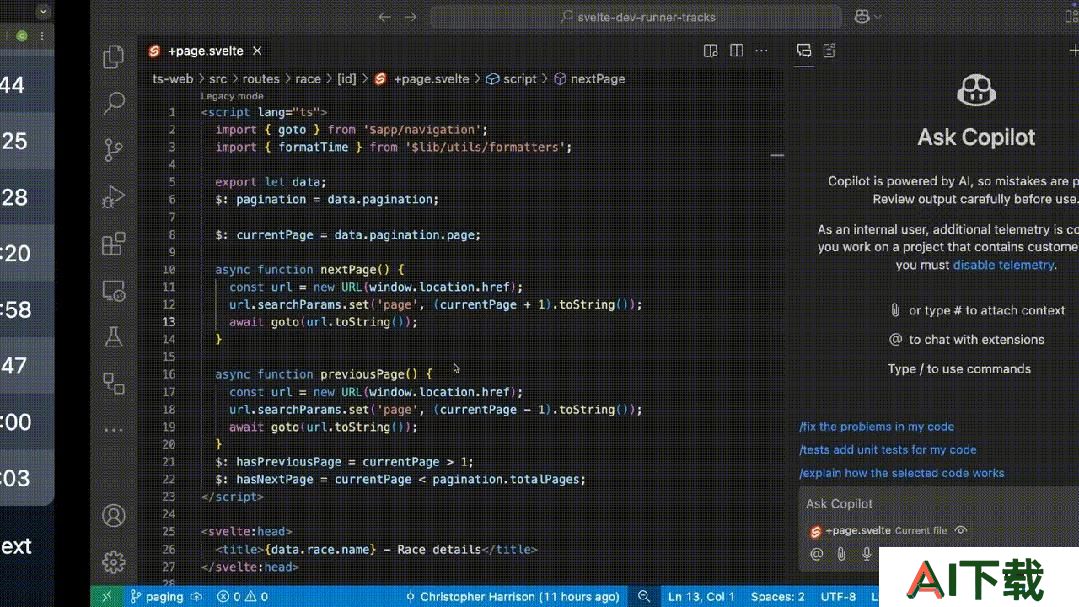The width and height of the screenshot is (1079, 607).
Task: Click 'async function nextPage() {' in the editor
Action: coord(310,270)
